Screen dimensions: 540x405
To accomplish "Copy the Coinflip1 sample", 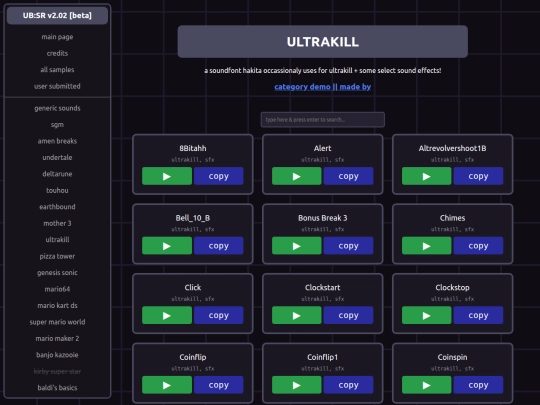I will pos(349,385).
